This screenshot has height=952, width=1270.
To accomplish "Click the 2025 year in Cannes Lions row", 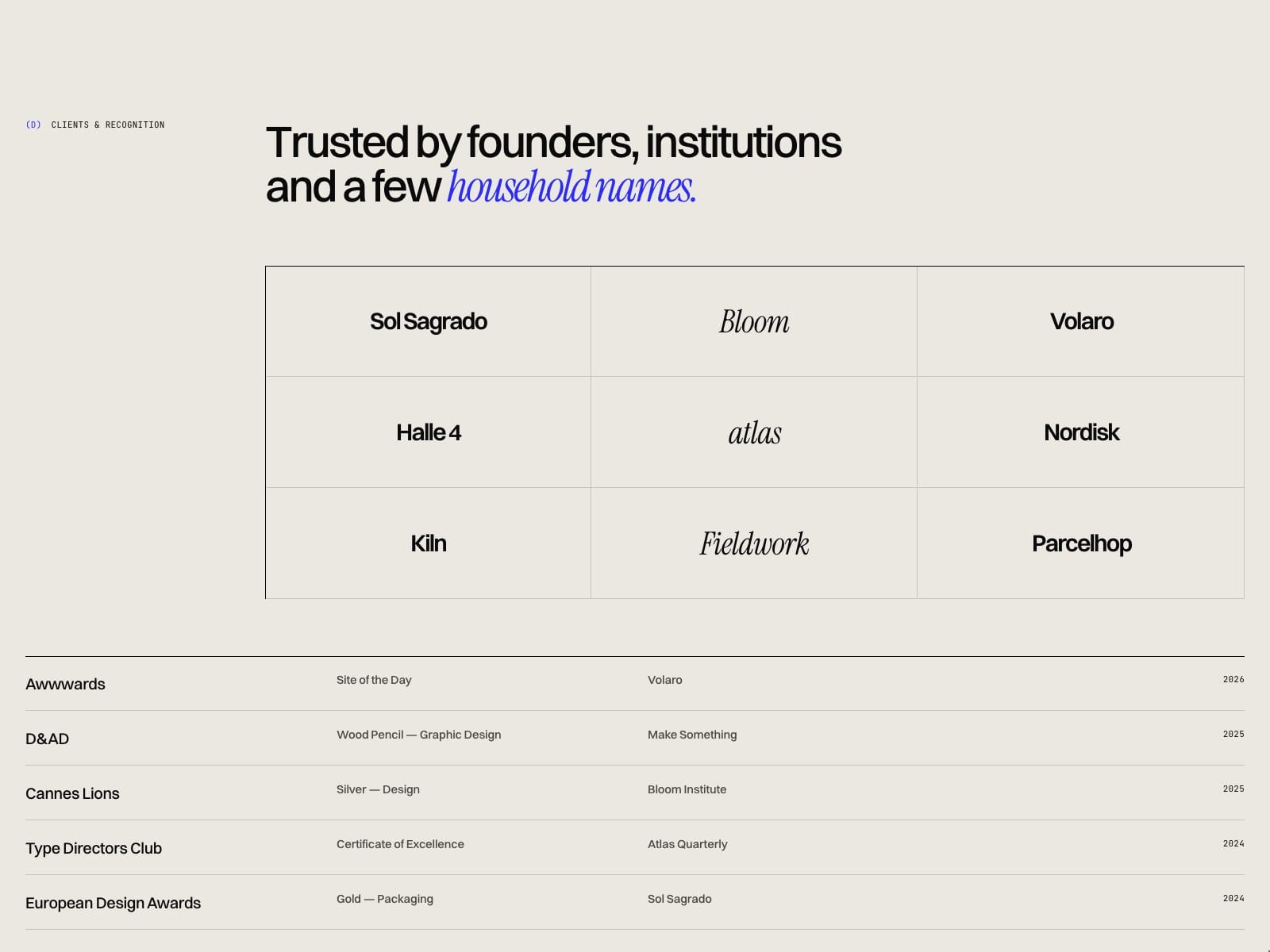I will click(x=1233, y=789).
